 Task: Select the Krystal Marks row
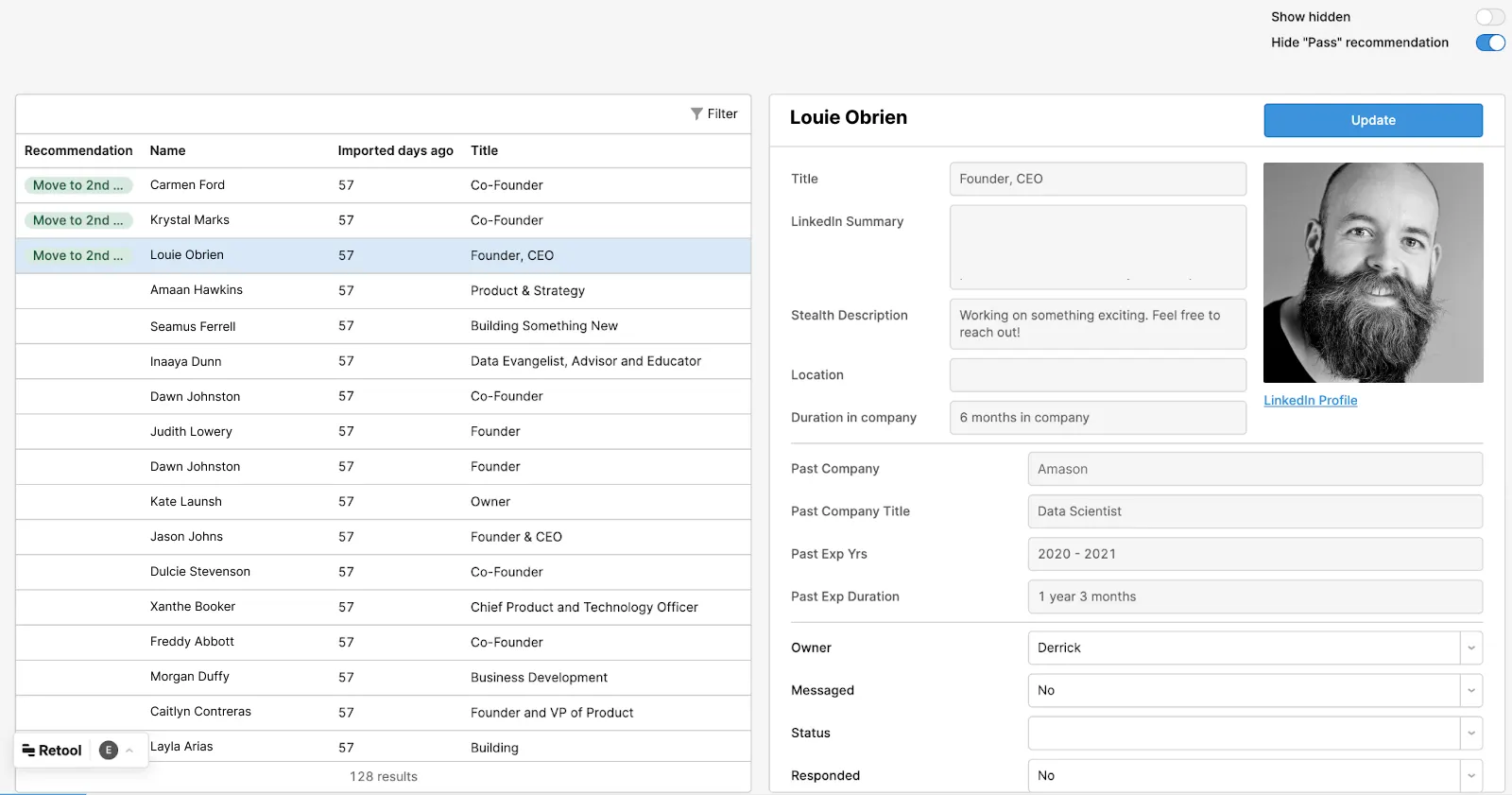[383, 220]
